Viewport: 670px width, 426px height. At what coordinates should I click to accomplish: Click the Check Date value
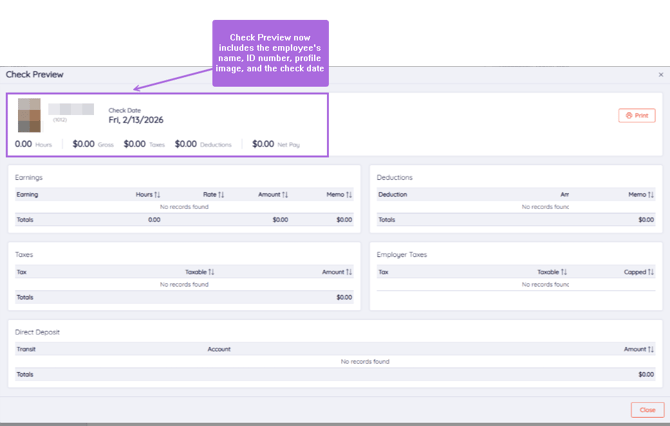(x=136, y=120)
